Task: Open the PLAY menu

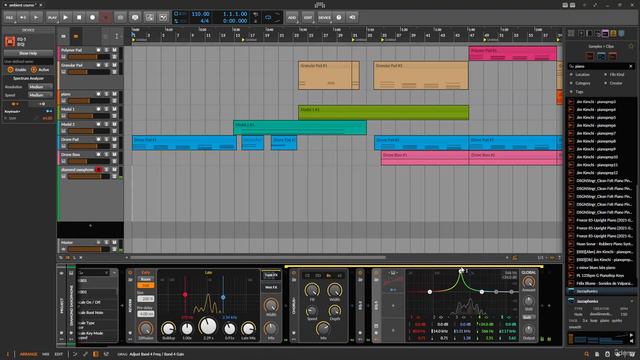Action: point(52,18)
